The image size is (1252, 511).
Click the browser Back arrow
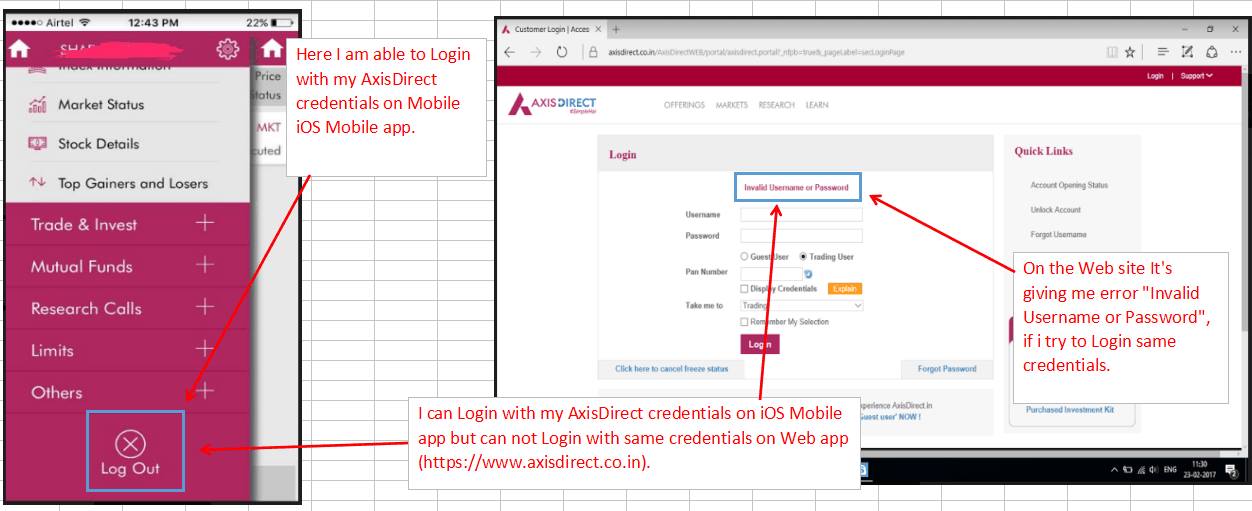tap(510, 52)
